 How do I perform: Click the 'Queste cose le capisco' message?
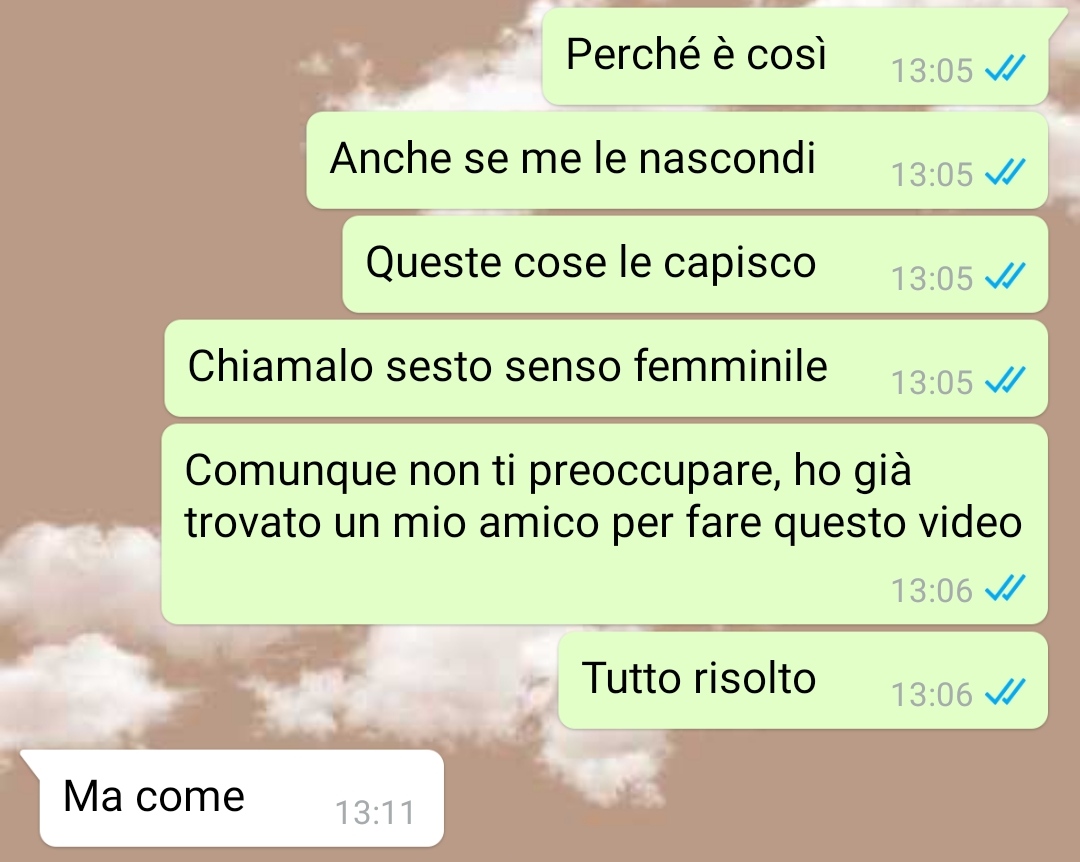[695, 265]
